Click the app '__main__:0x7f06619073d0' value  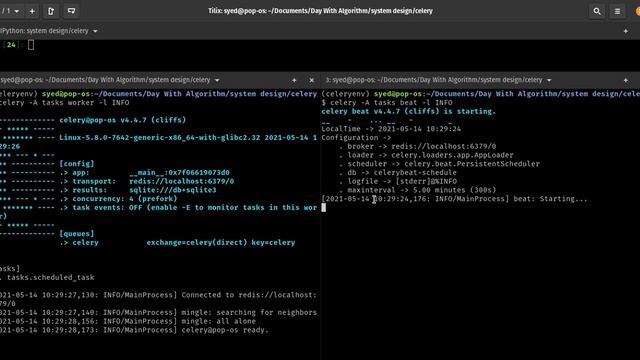[179, 173]
